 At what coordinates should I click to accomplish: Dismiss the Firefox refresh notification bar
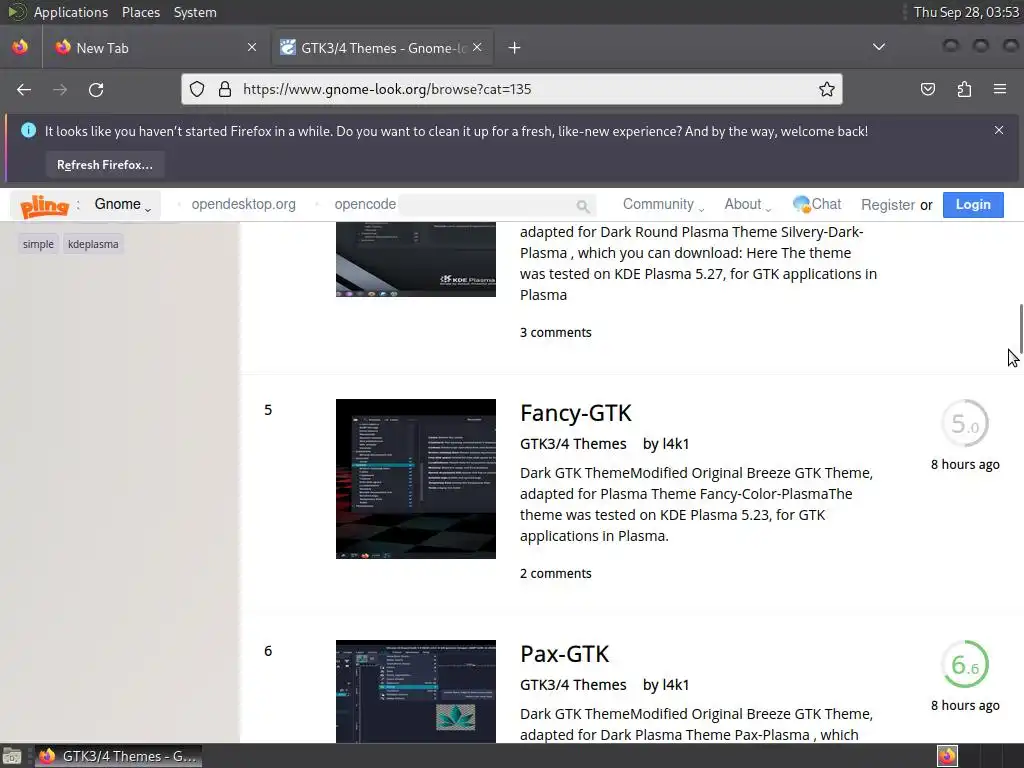[999, 130]
